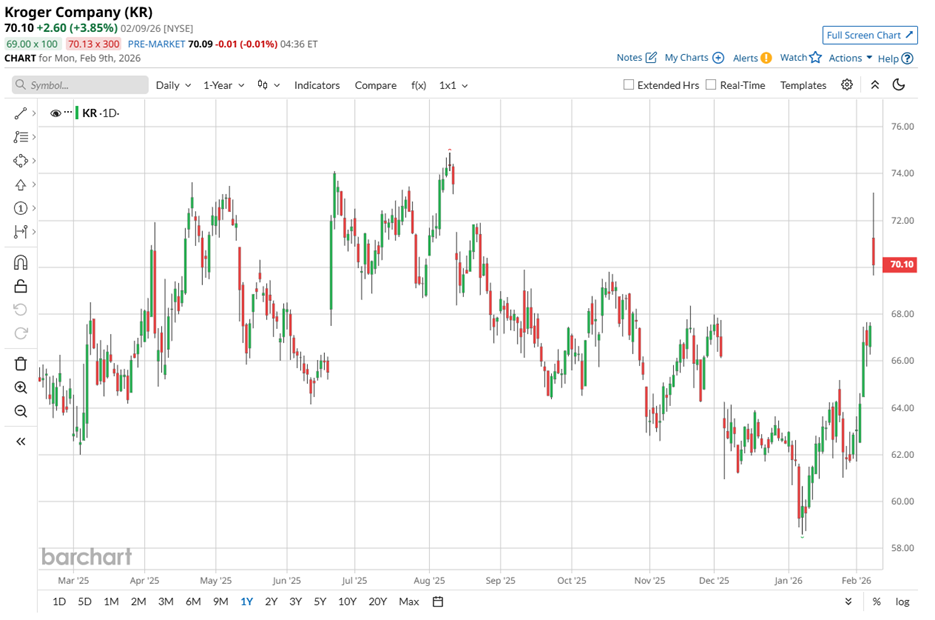
Task: Open the My Charts link
Action: point(694,58)
